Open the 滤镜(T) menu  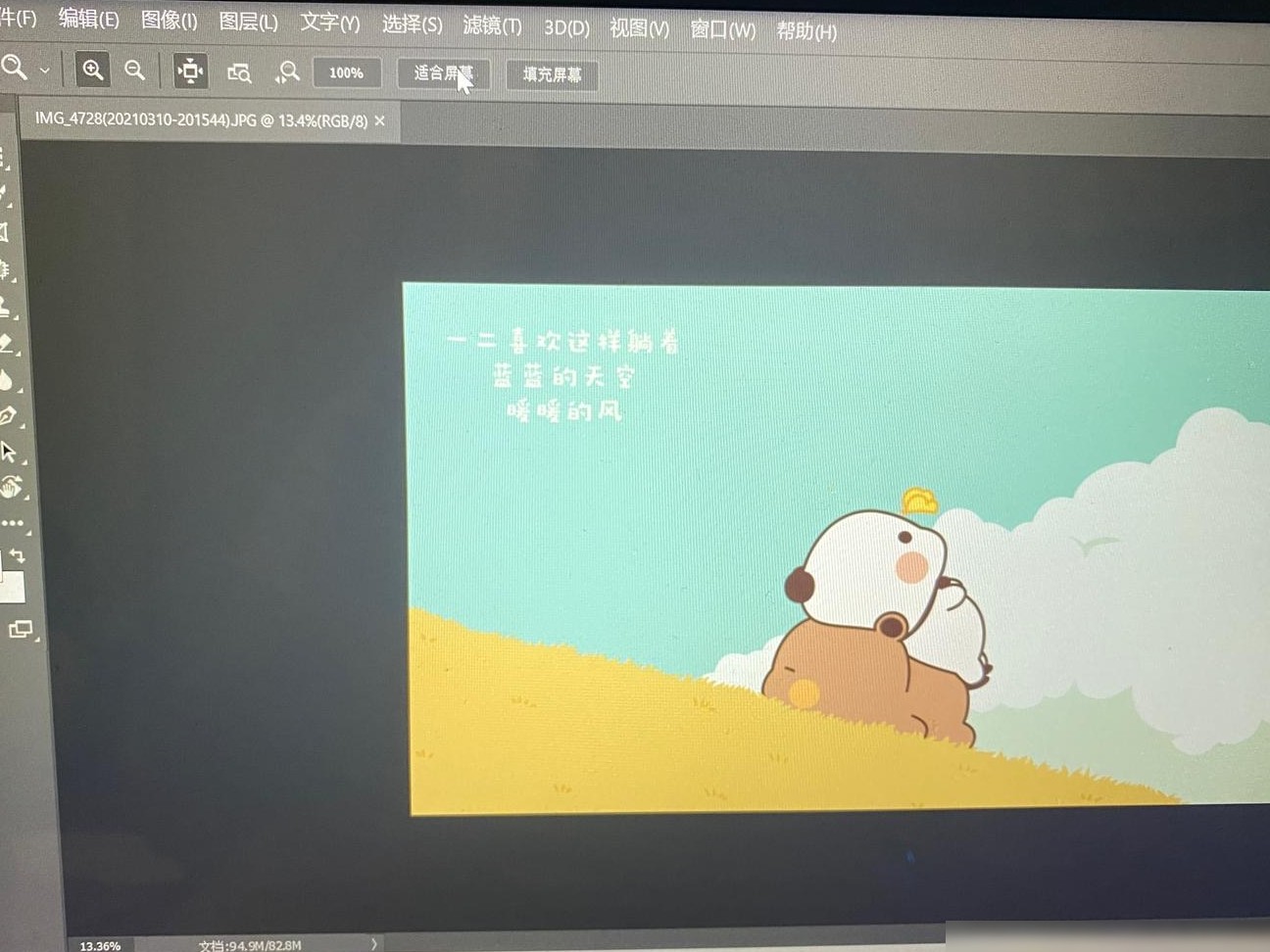[x=492, y=25]
